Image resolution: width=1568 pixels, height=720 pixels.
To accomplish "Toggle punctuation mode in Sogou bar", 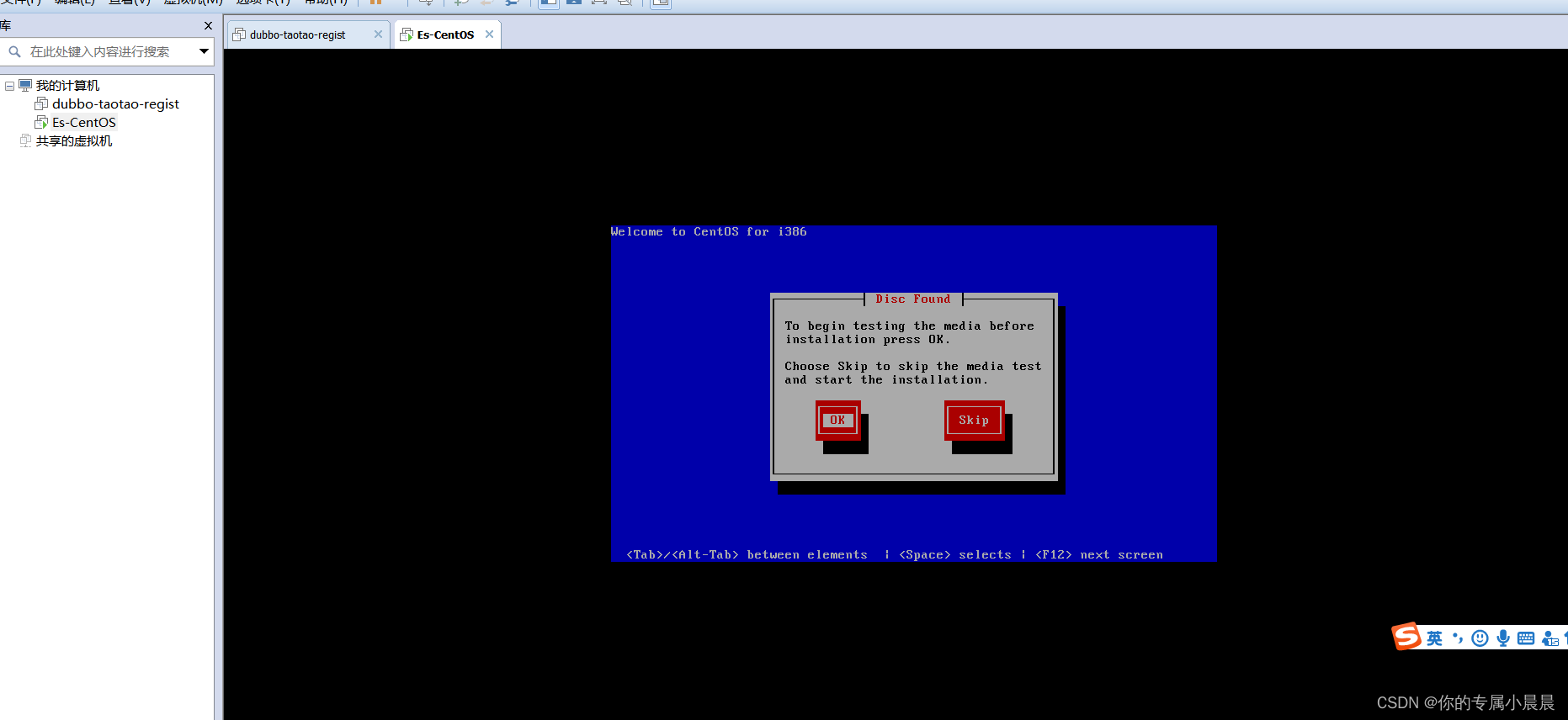I will pyautogui.click(x=1458, y=638).
